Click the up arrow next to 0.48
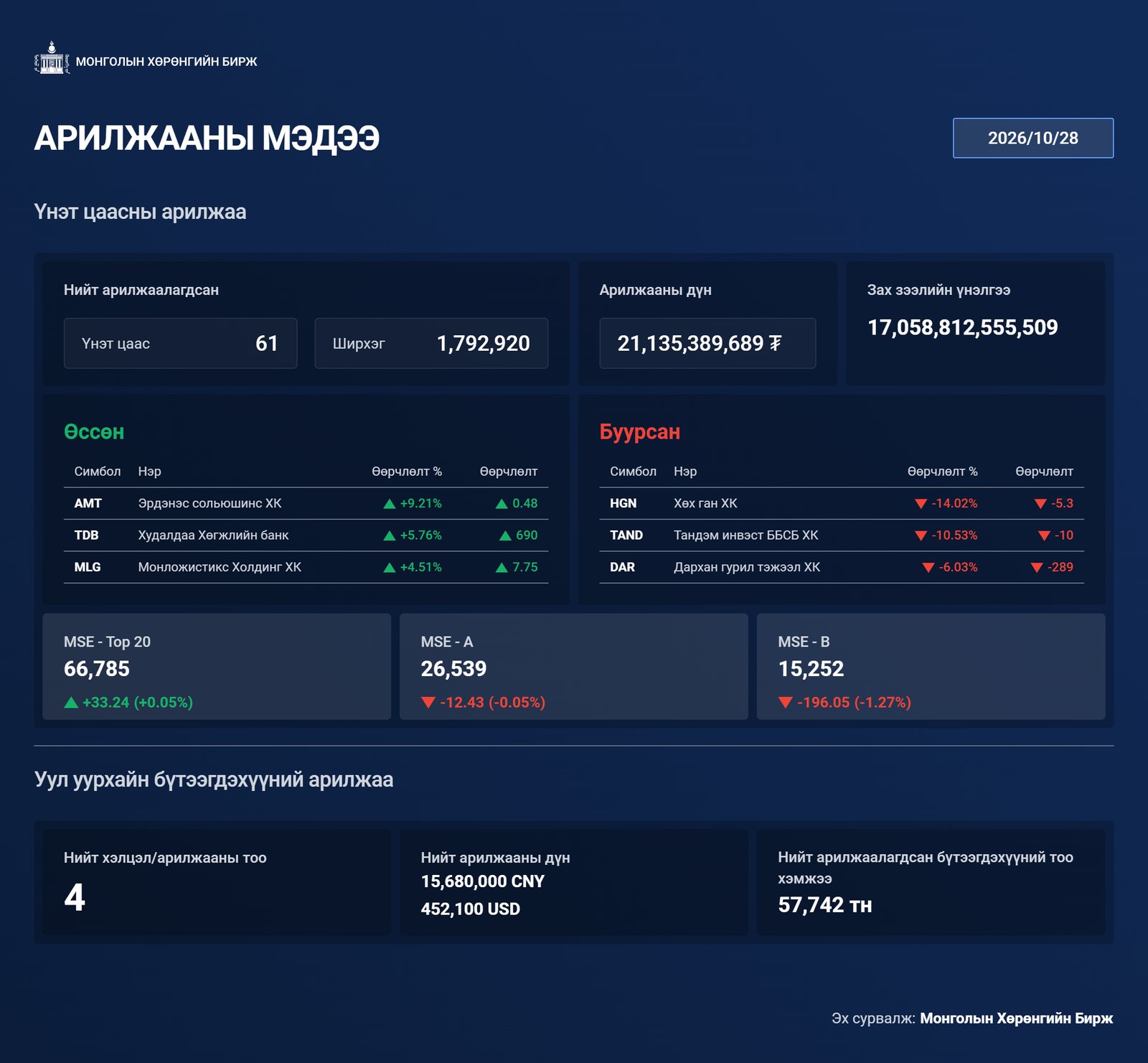1148x1063 pixels. click(x=502, y=504)
